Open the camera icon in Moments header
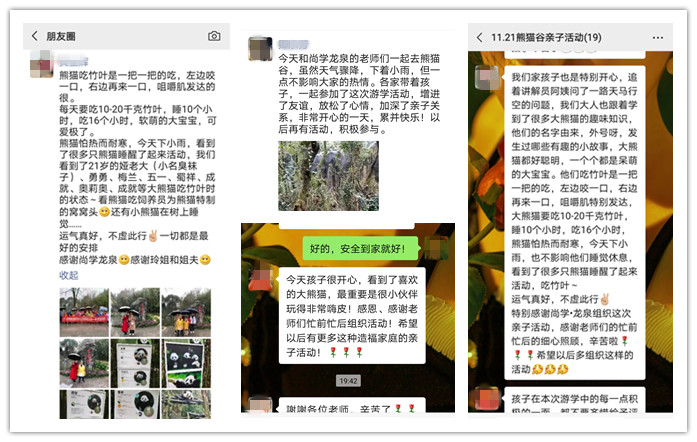697x442 pixels. pos(214,36)
